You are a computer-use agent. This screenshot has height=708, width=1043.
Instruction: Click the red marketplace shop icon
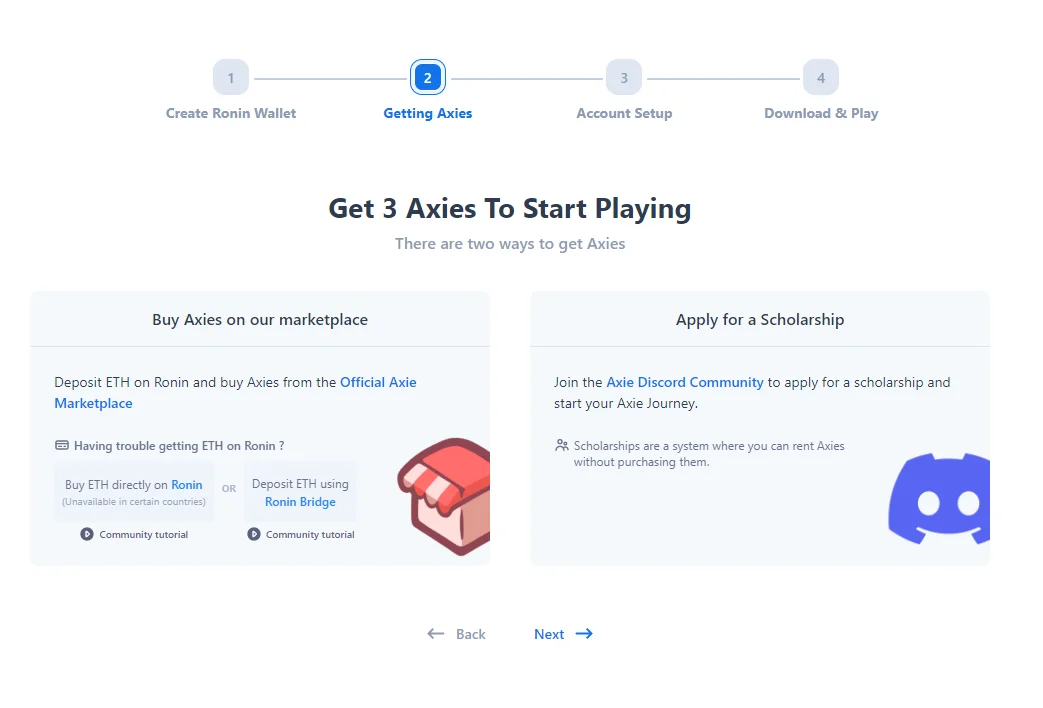[x=444, y=496]
